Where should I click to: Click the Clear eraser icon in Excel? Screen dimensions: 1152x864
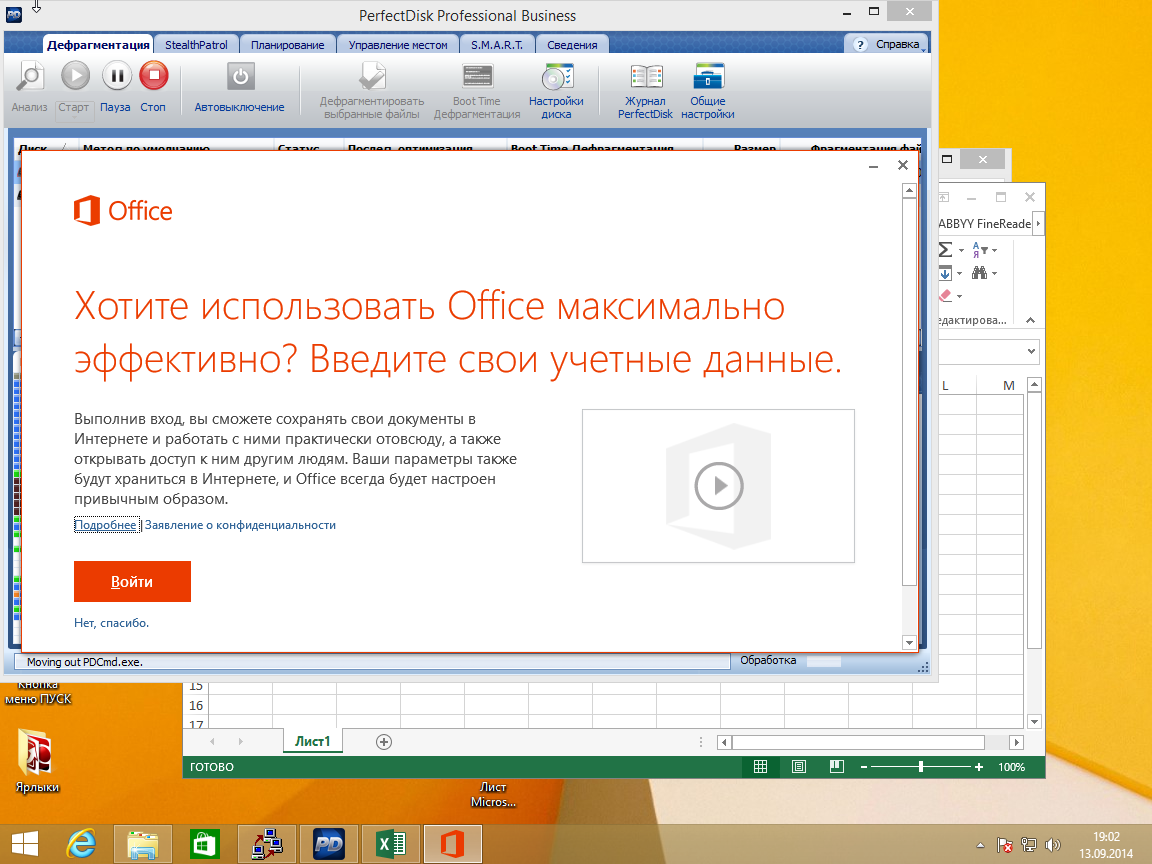[x=946, y=295]
